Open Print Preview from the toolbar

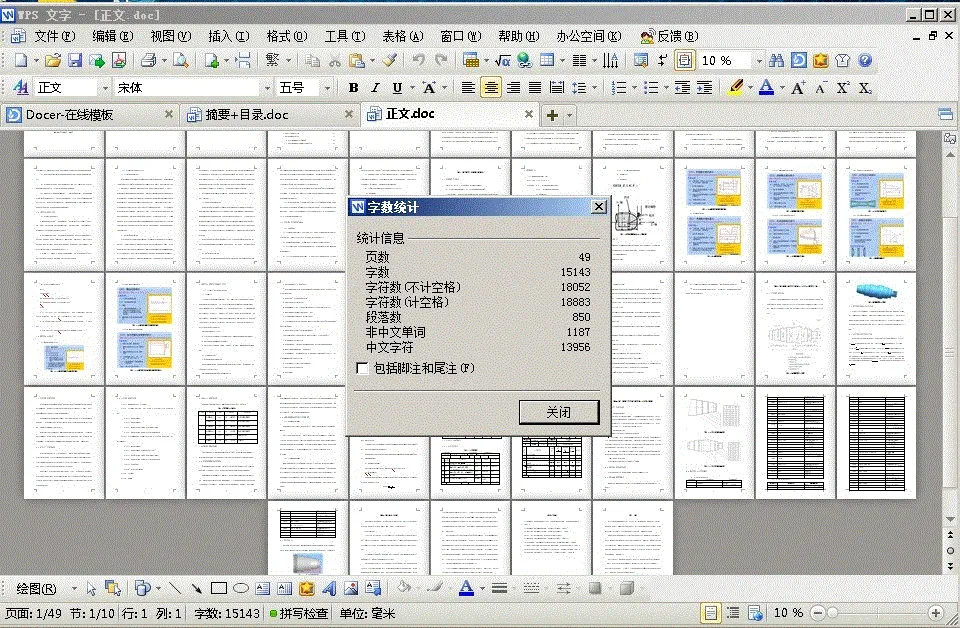tap(182, 60)
